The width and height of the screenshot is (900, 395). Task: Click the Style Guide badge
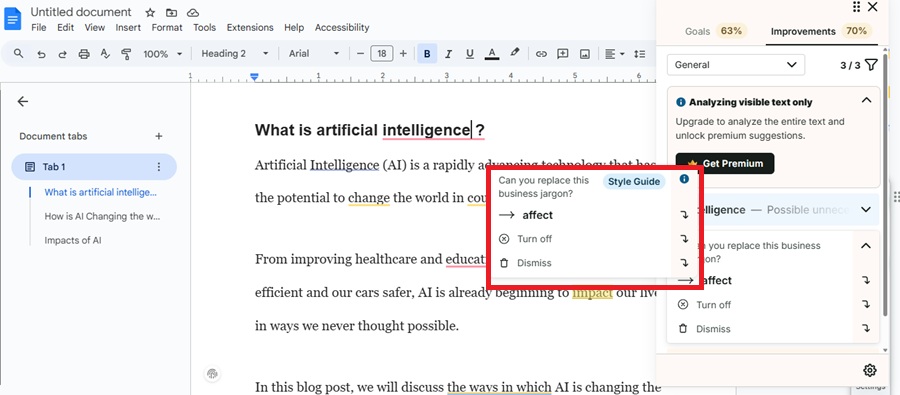(634, 182)
